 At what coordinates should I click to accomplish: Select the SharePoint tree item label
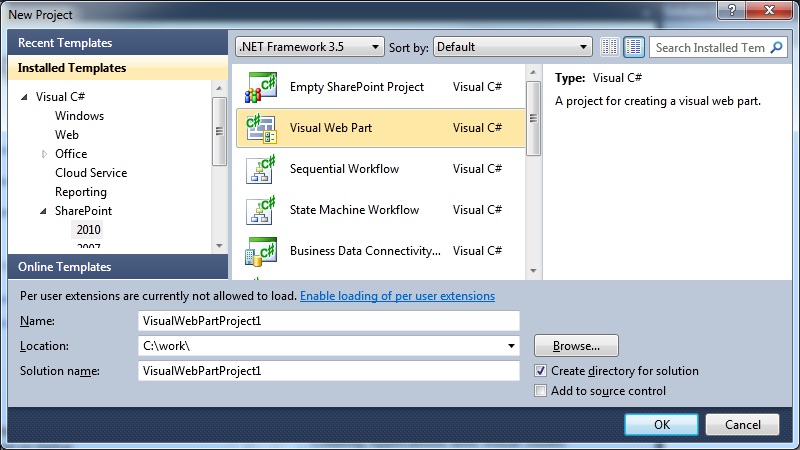83,211
